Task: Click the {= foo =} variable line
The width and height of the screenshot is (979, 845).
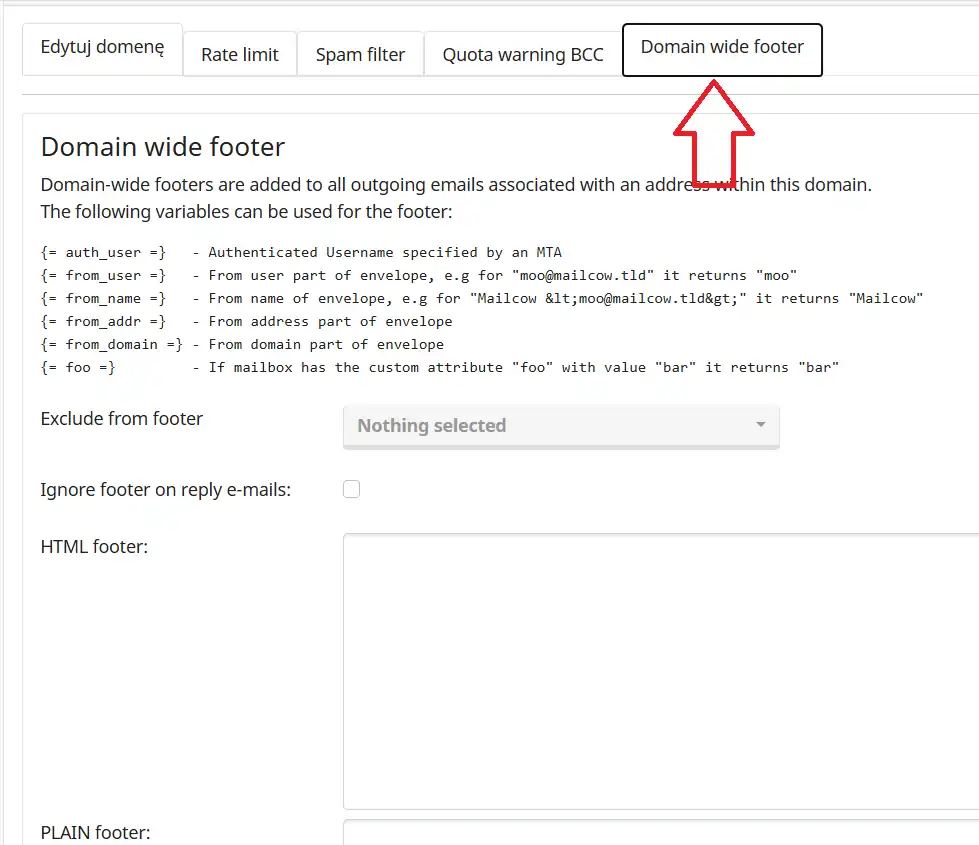Action: pyautogui.click(x=440, y=368)
